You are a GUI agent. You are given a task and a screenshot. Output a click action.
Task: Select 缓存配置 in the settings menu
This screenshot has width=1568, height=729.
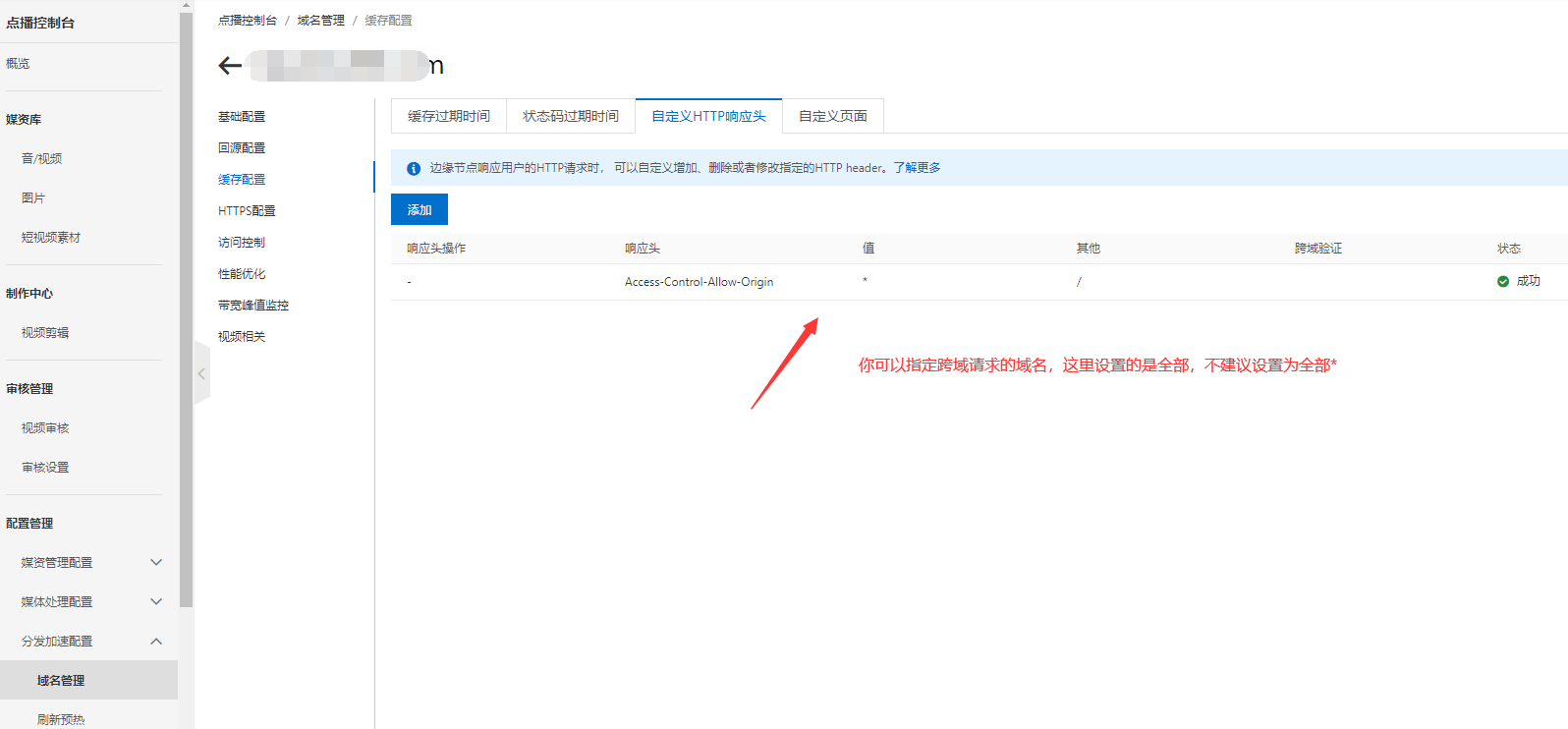[x=242, y=180]
